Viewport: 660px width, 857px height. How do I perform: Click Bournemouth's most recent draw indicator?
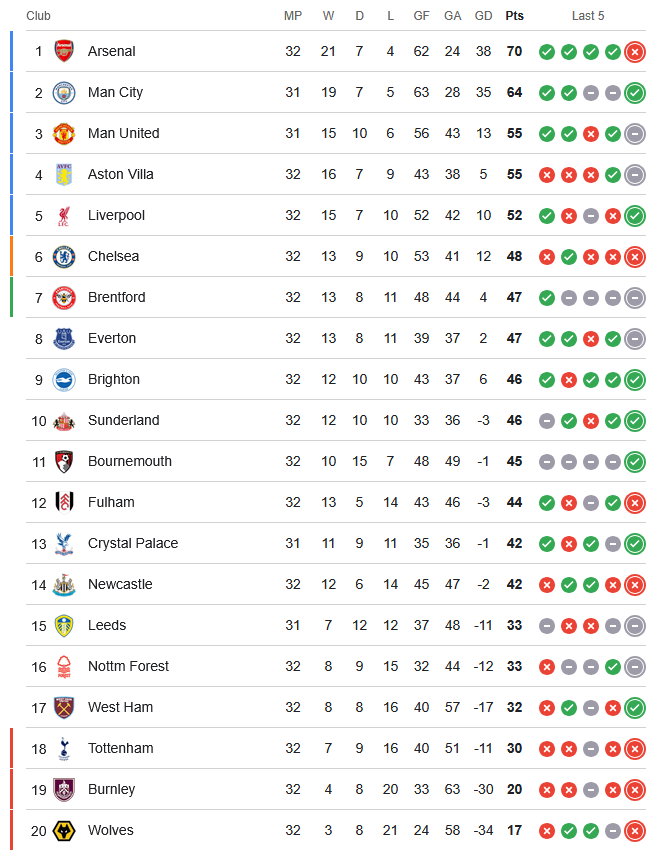tap(613, 461)
